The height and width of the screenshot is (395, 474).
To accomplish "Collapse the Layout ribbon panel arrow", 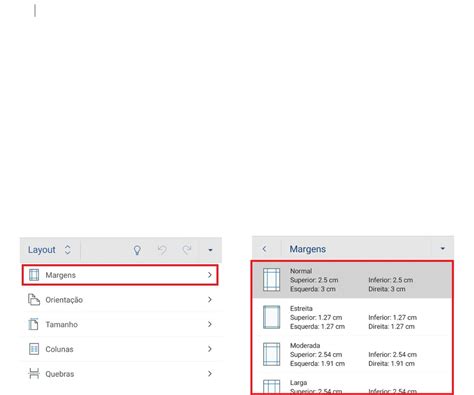I will 210,250.
